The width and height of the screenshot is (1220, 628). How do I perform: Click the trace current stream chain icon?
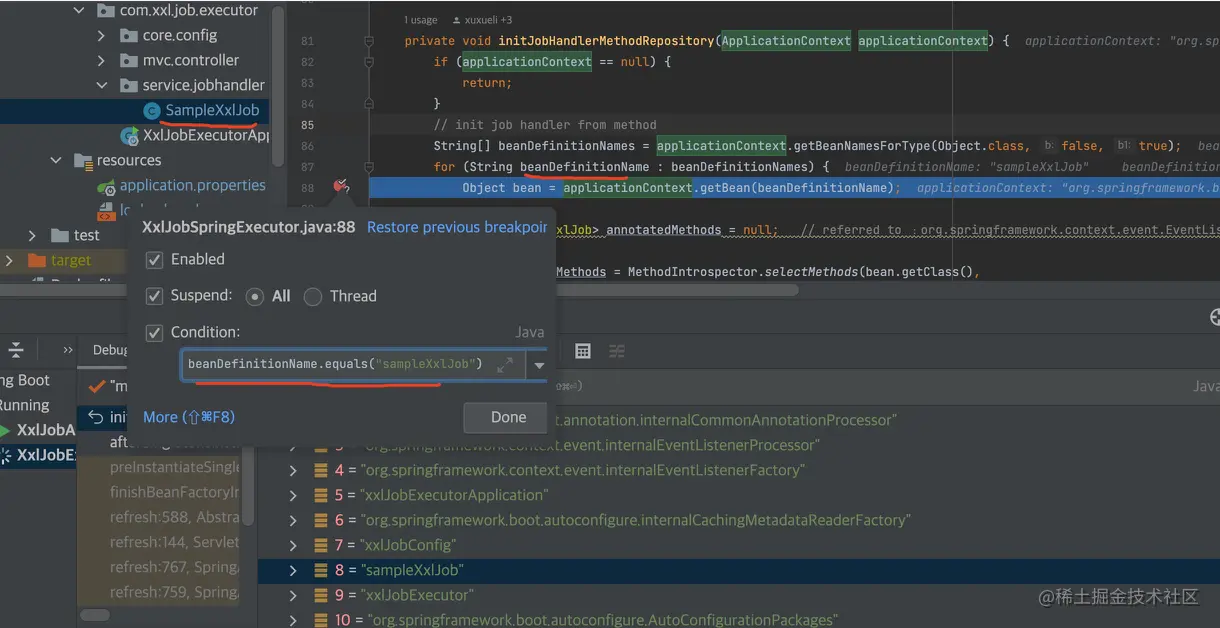click(x=617, y=351)
